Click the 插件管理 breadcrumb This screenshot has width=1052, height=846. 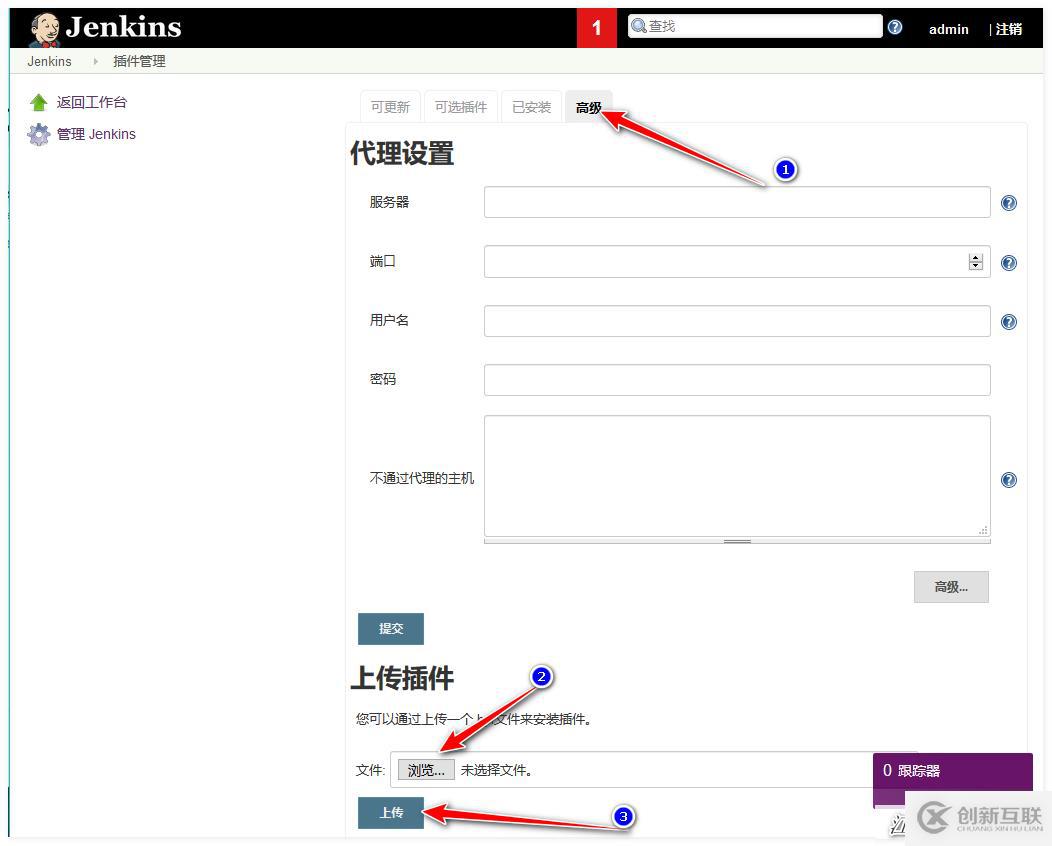click(139, 61)
